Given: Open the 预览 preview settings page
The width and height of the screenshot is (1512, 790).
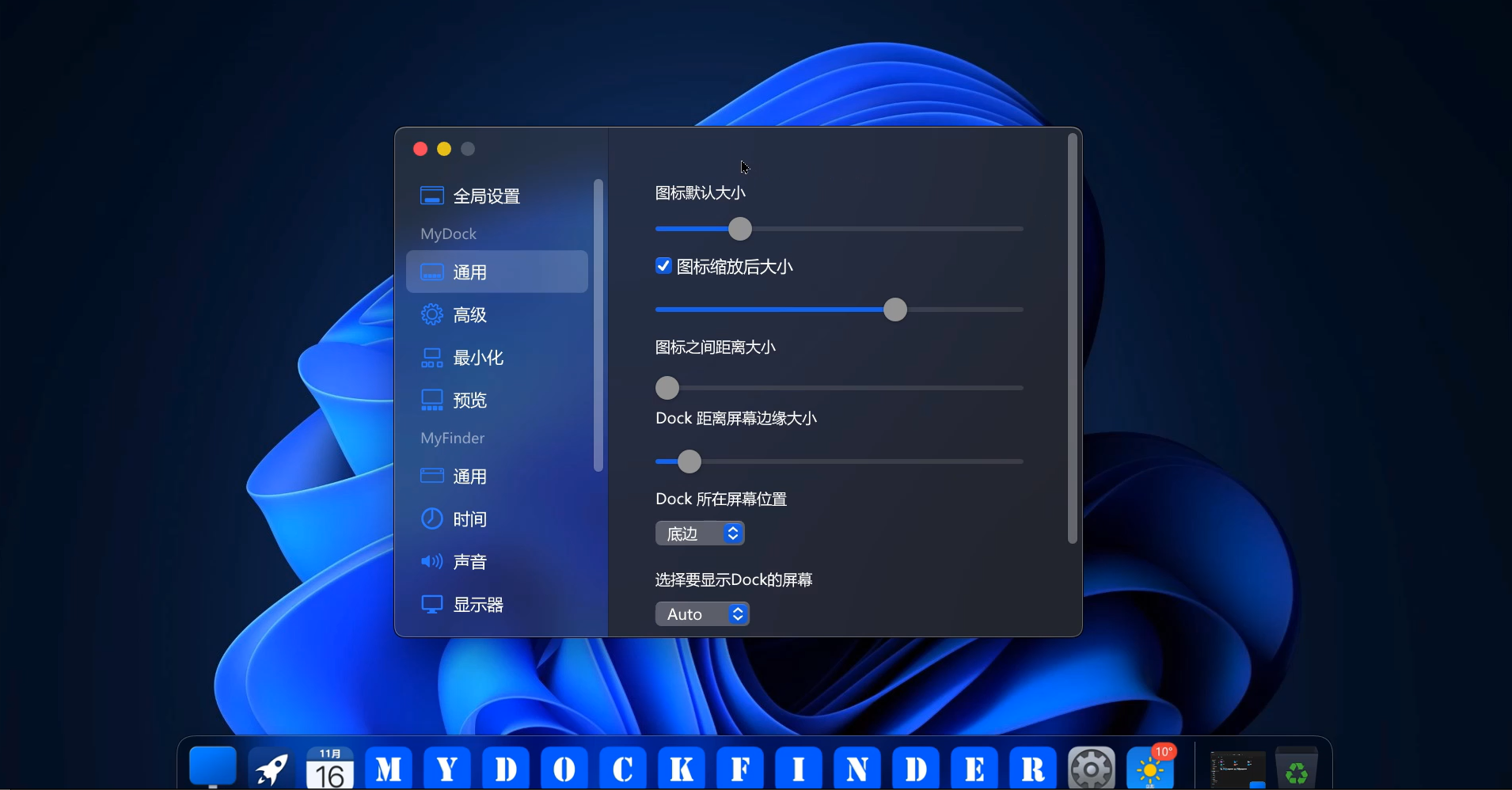Looking at the screenshot, I should [x=497, y=401].
